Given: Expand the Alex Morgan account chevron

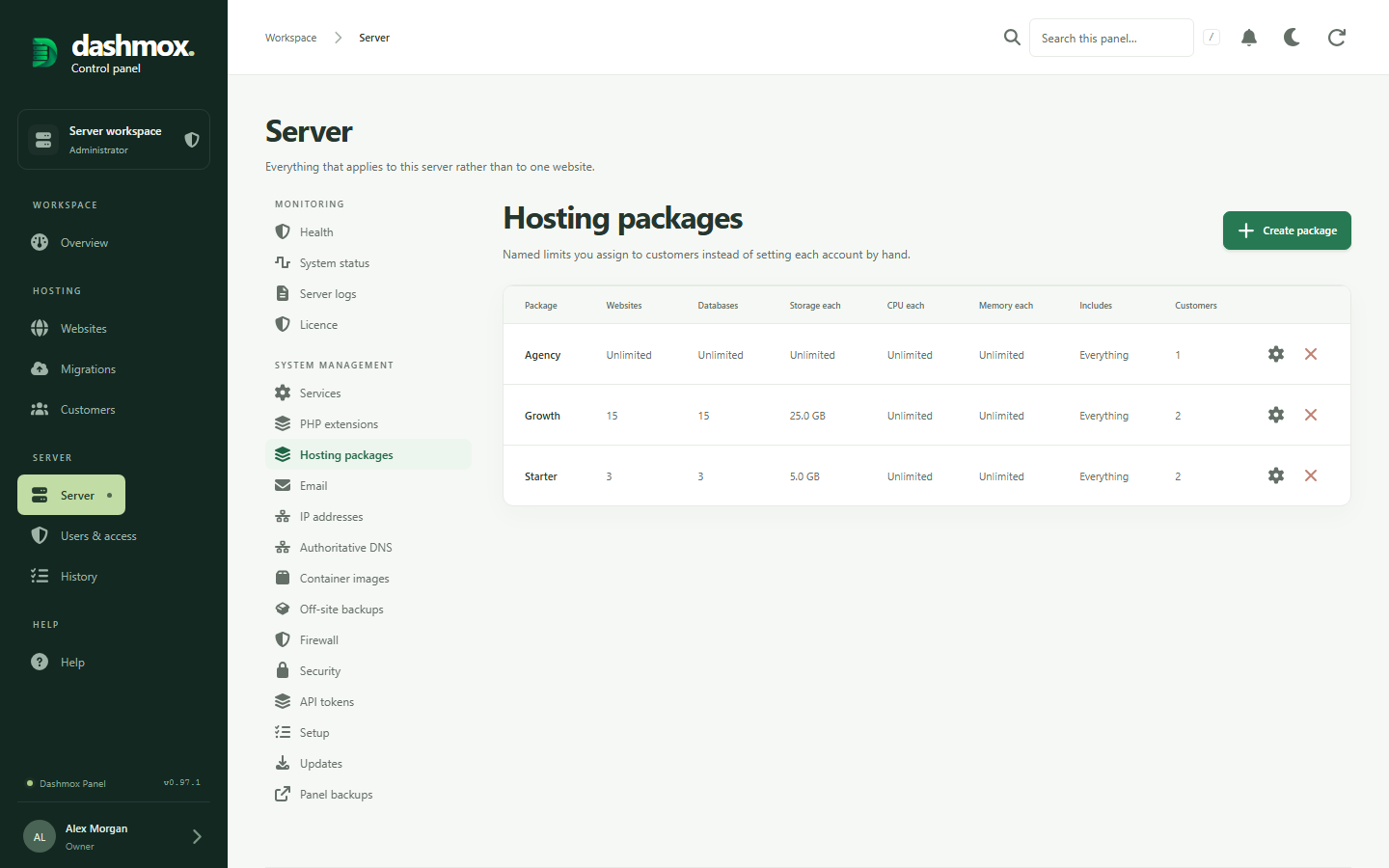Looking at the screenshot, I should 197,837.
